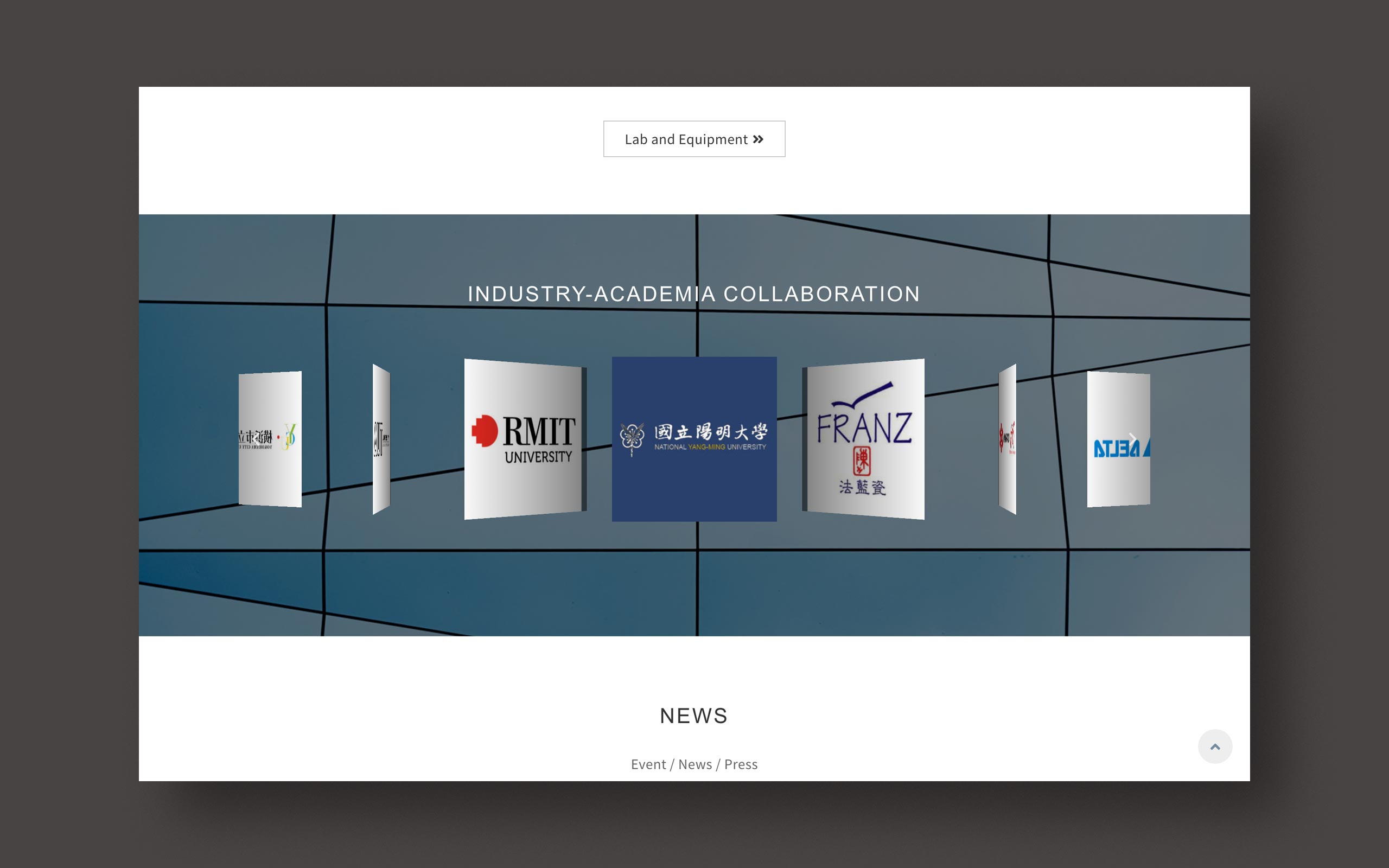Select the FRANZ porcelain logo card
Screen dimensions: 1389x868
click(x=864, y=439)
